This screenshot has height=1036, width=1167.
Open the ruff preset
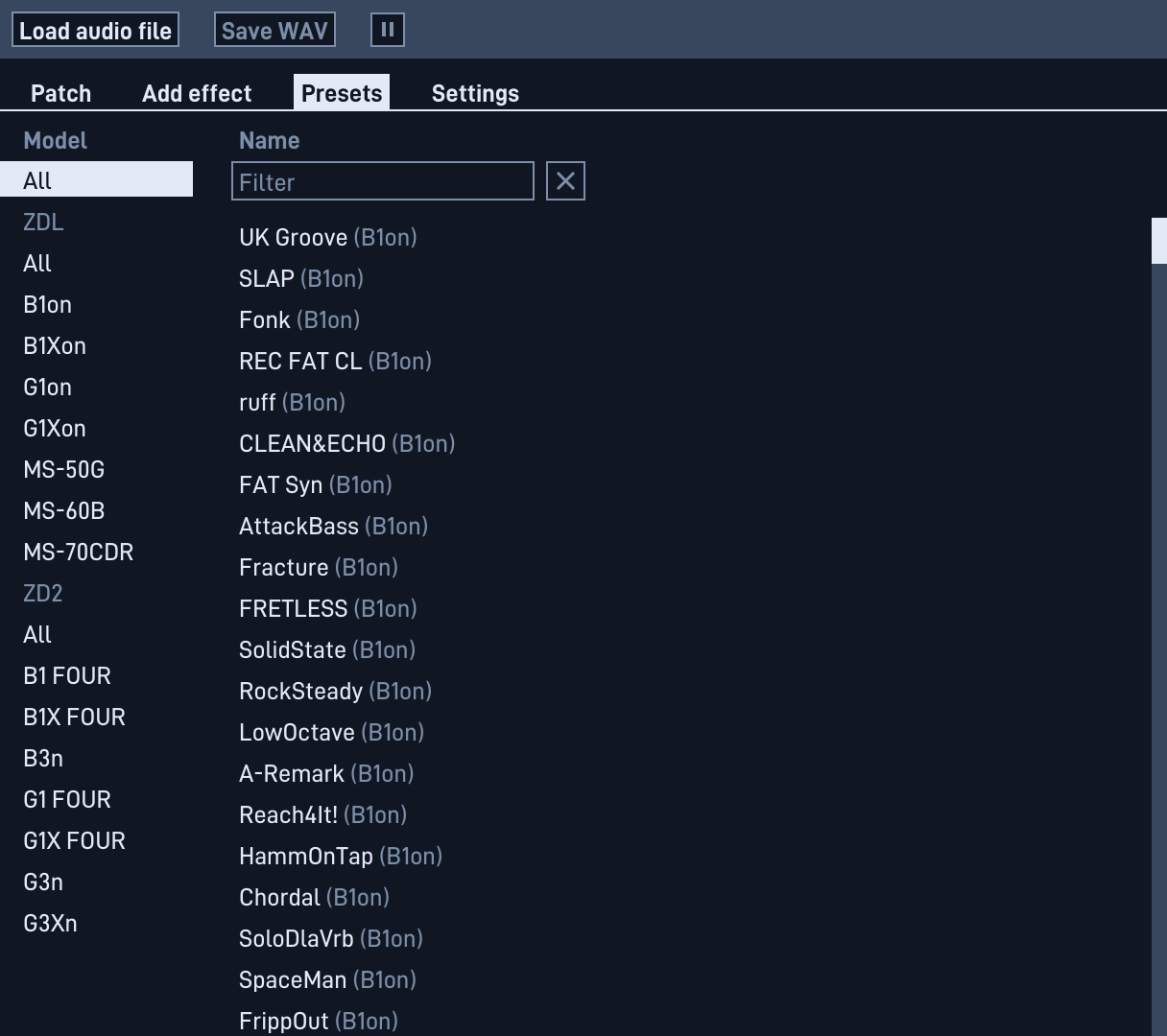(x=292, y=402)
